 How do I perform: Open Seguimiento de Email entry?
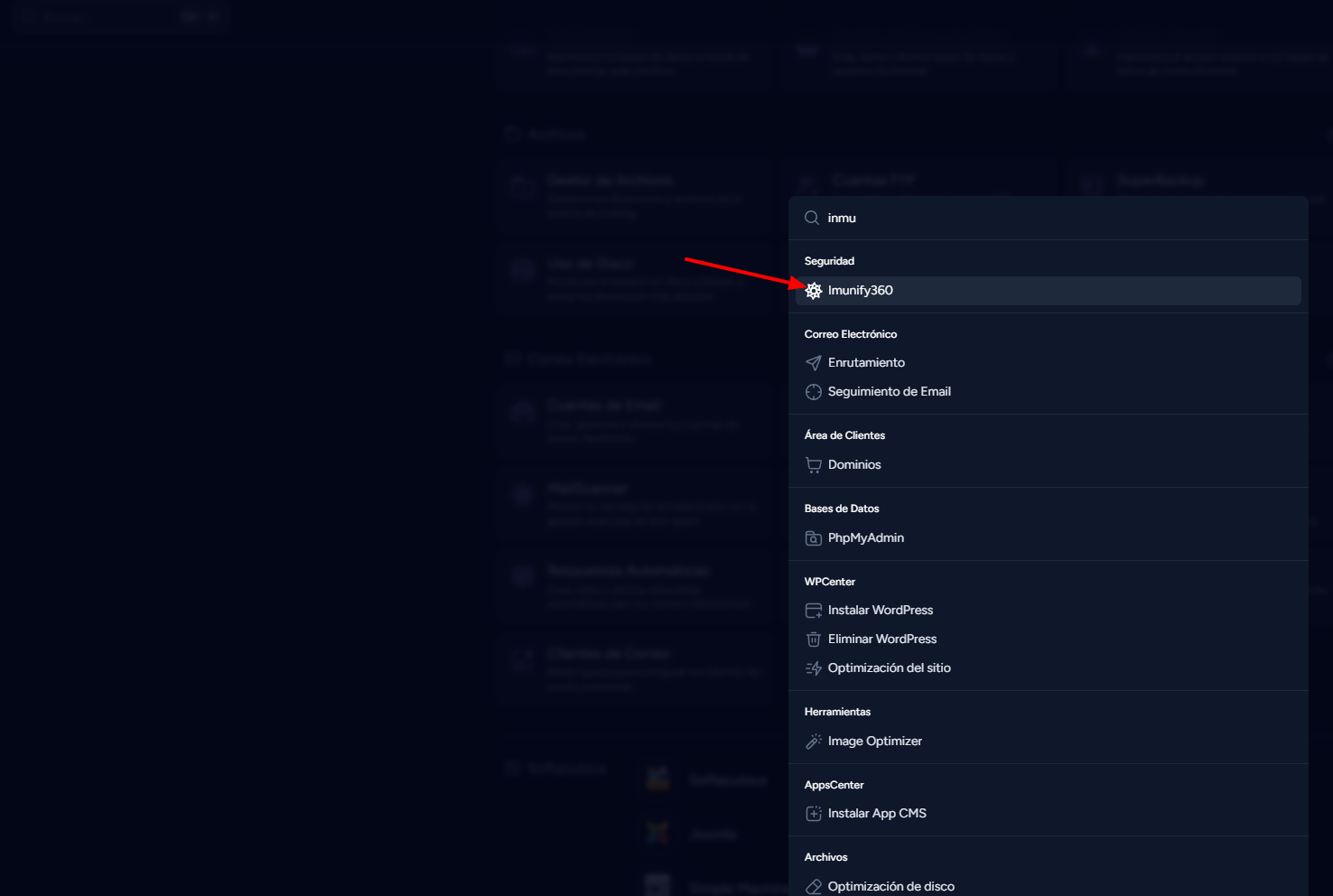coord(889,392)
